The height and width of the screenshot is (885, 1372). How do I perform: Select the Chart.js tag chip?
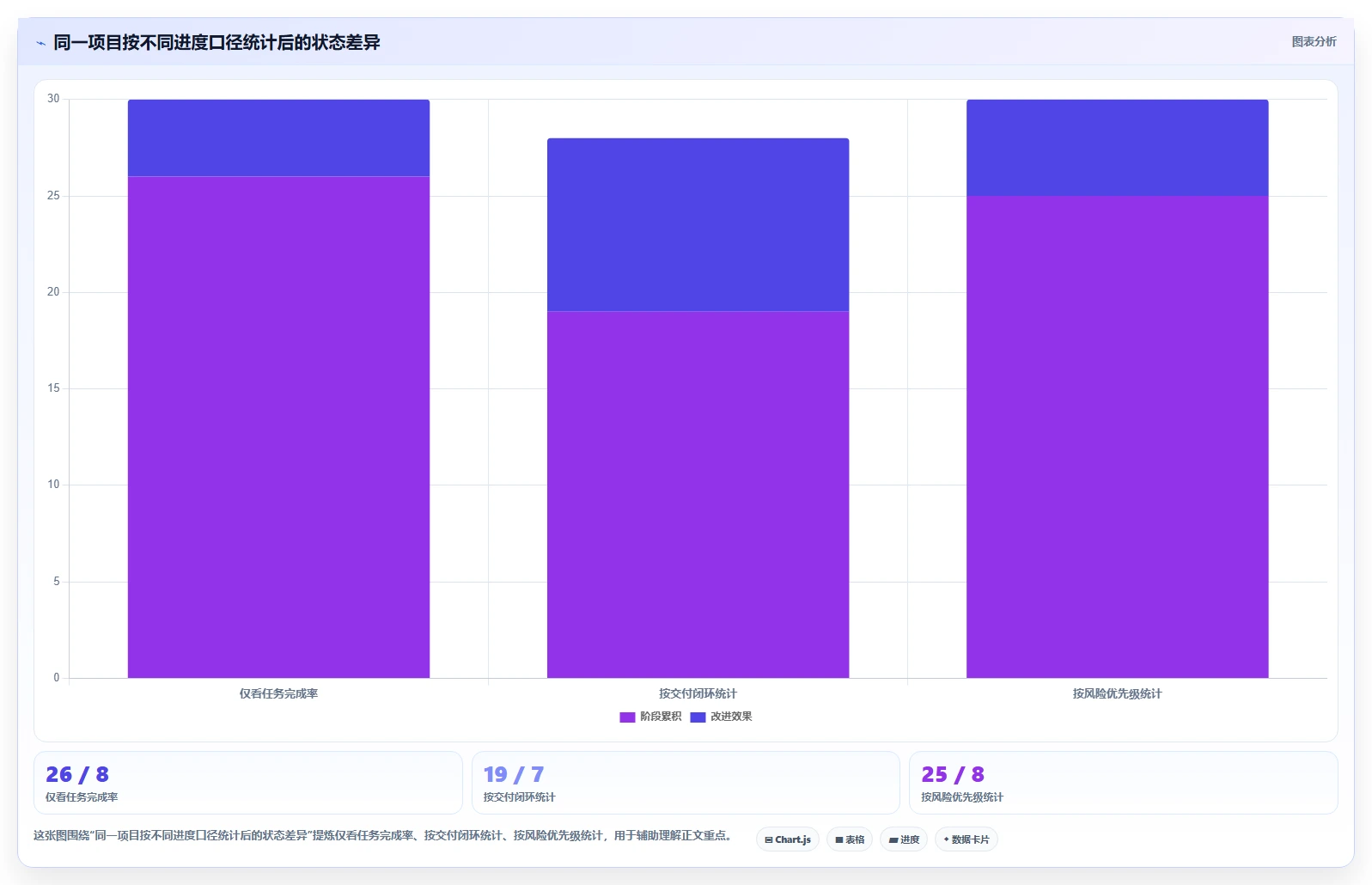(x=788, y=839)
